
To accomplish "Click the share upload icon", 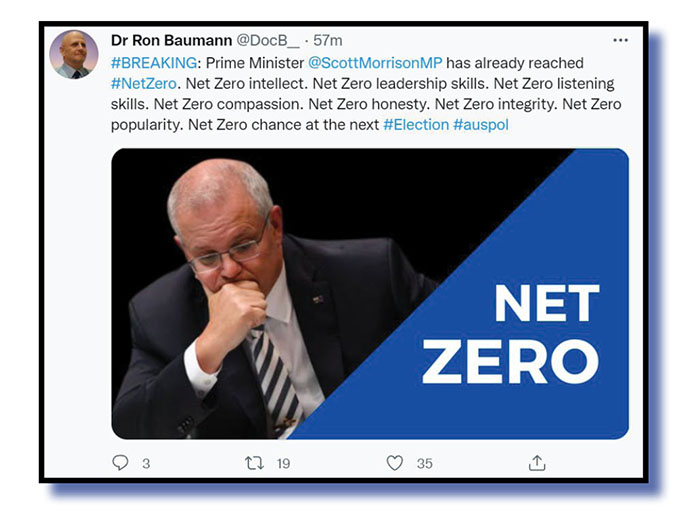I will tap(537, 462).
